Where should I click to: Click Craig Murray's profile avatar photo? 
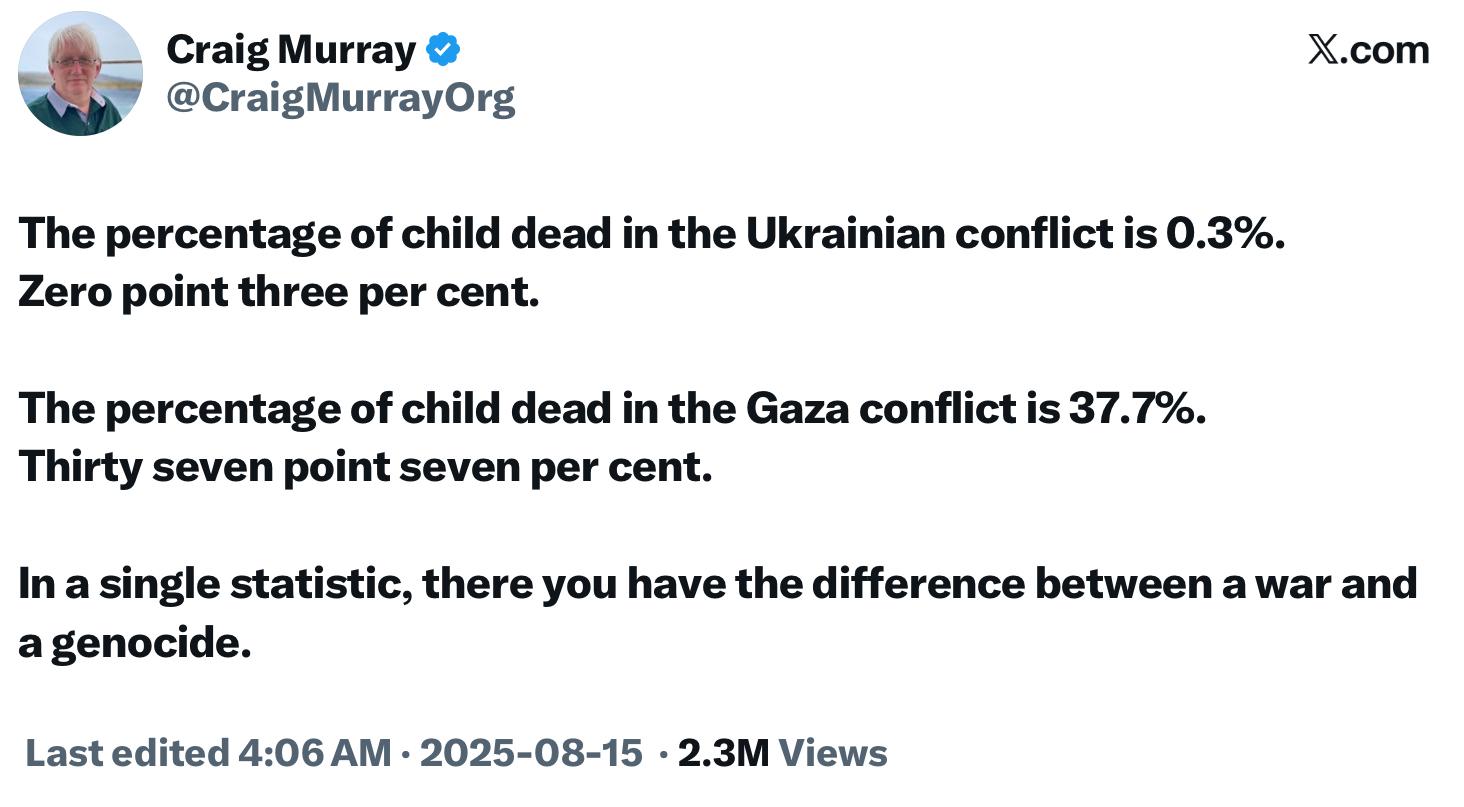click(x=81, y=74)
